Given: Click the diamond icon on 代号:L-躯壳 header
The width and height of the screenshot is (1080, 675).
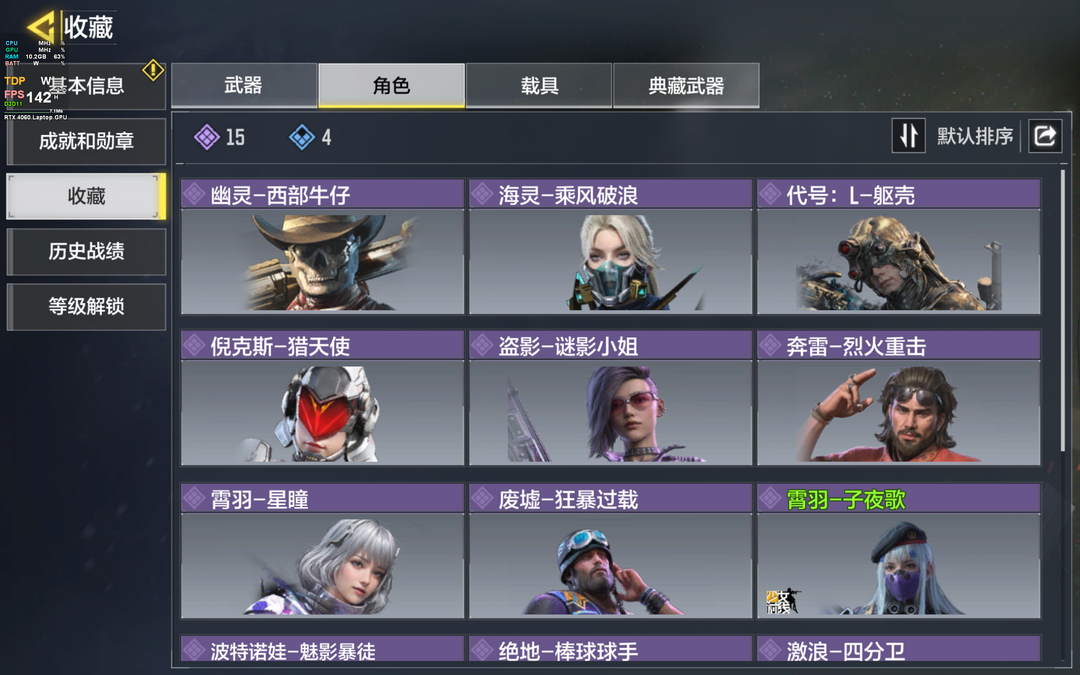Looking at the screenshot, I should click(x=770, y=194).
